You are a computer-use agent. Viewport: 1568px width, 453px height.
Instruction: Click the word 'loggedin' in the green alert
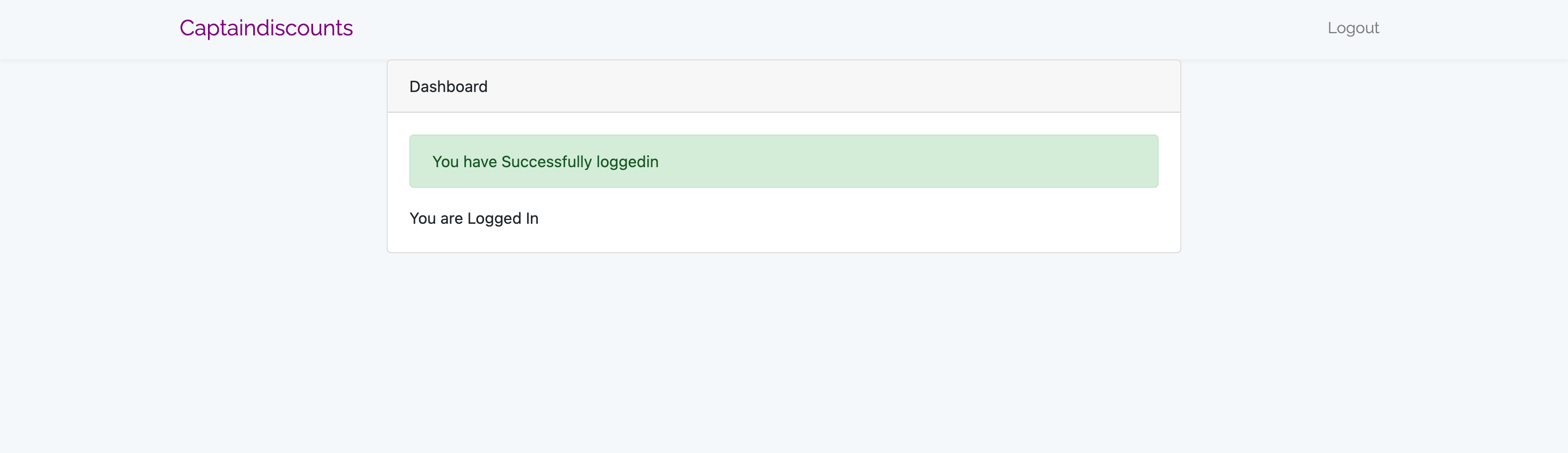(x=627, y=161)
